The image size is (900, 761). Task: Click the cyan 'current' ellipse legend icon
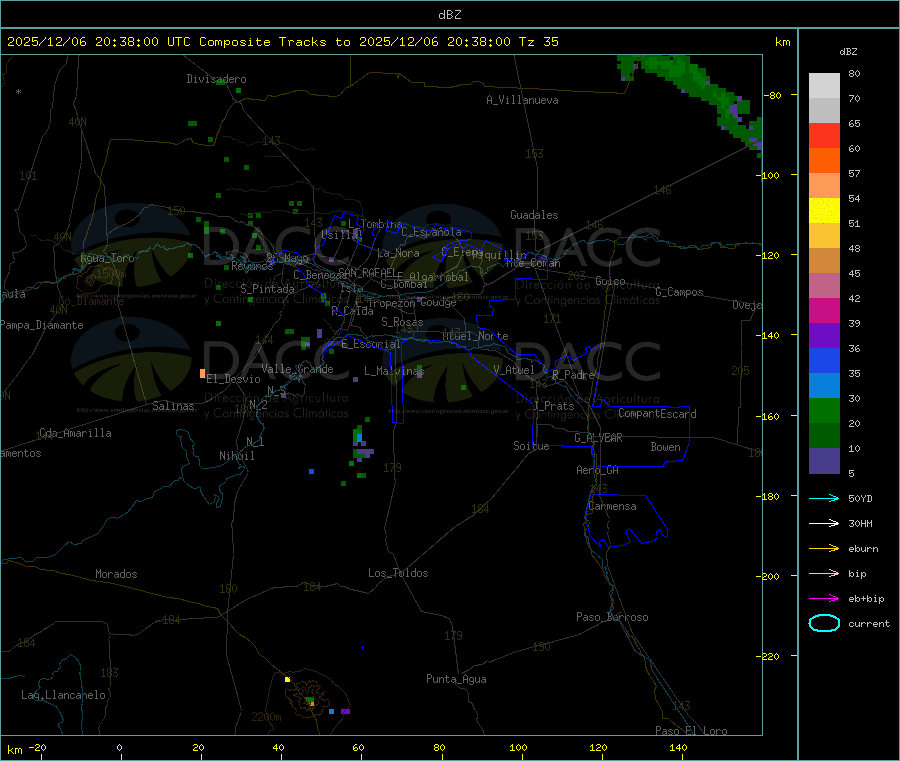tap(824, 623)
